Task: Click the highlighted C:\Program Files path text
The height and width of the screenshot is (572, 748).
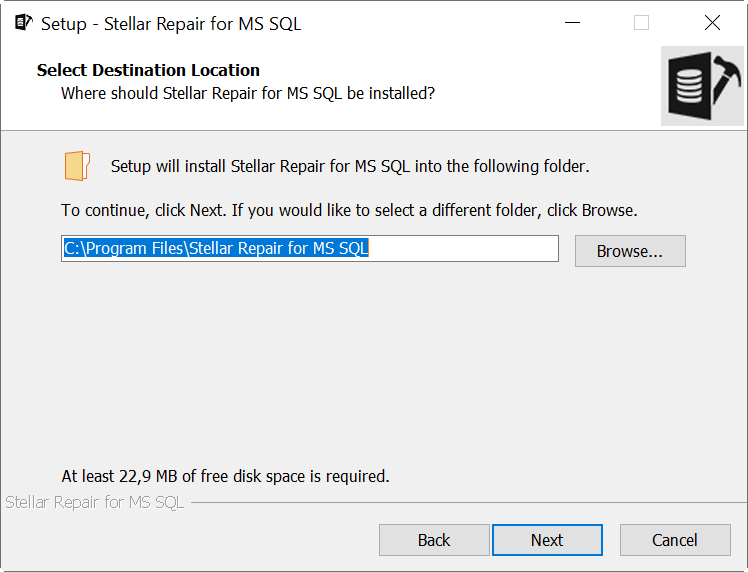Action: point(216,248)
